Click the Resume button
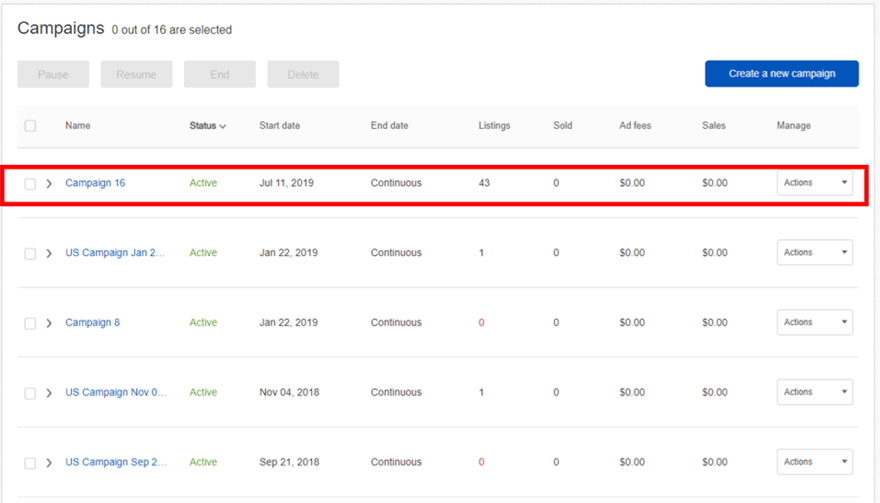Screen dimensions: 880x503 tap(136, 74)
